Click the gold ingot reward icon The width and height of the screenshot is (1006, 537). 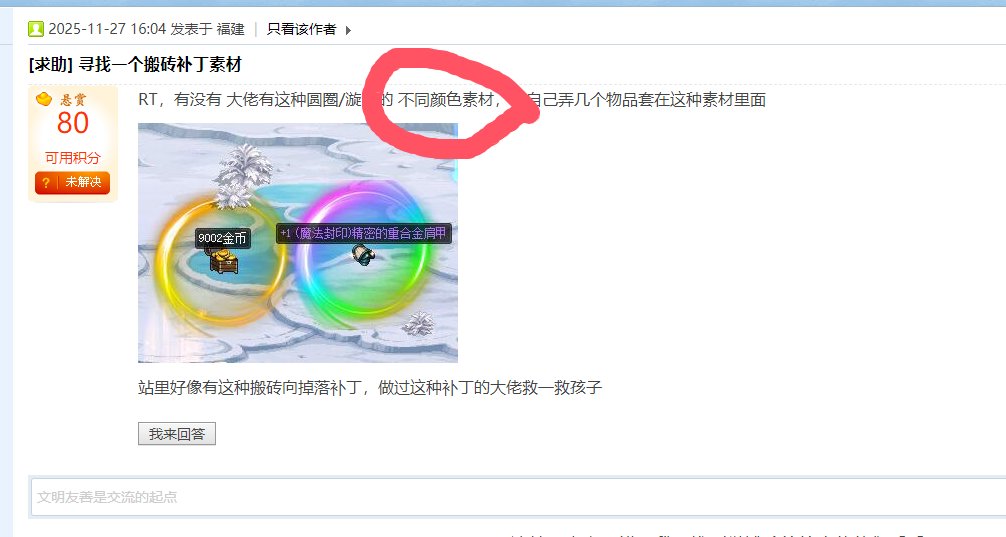44,99
